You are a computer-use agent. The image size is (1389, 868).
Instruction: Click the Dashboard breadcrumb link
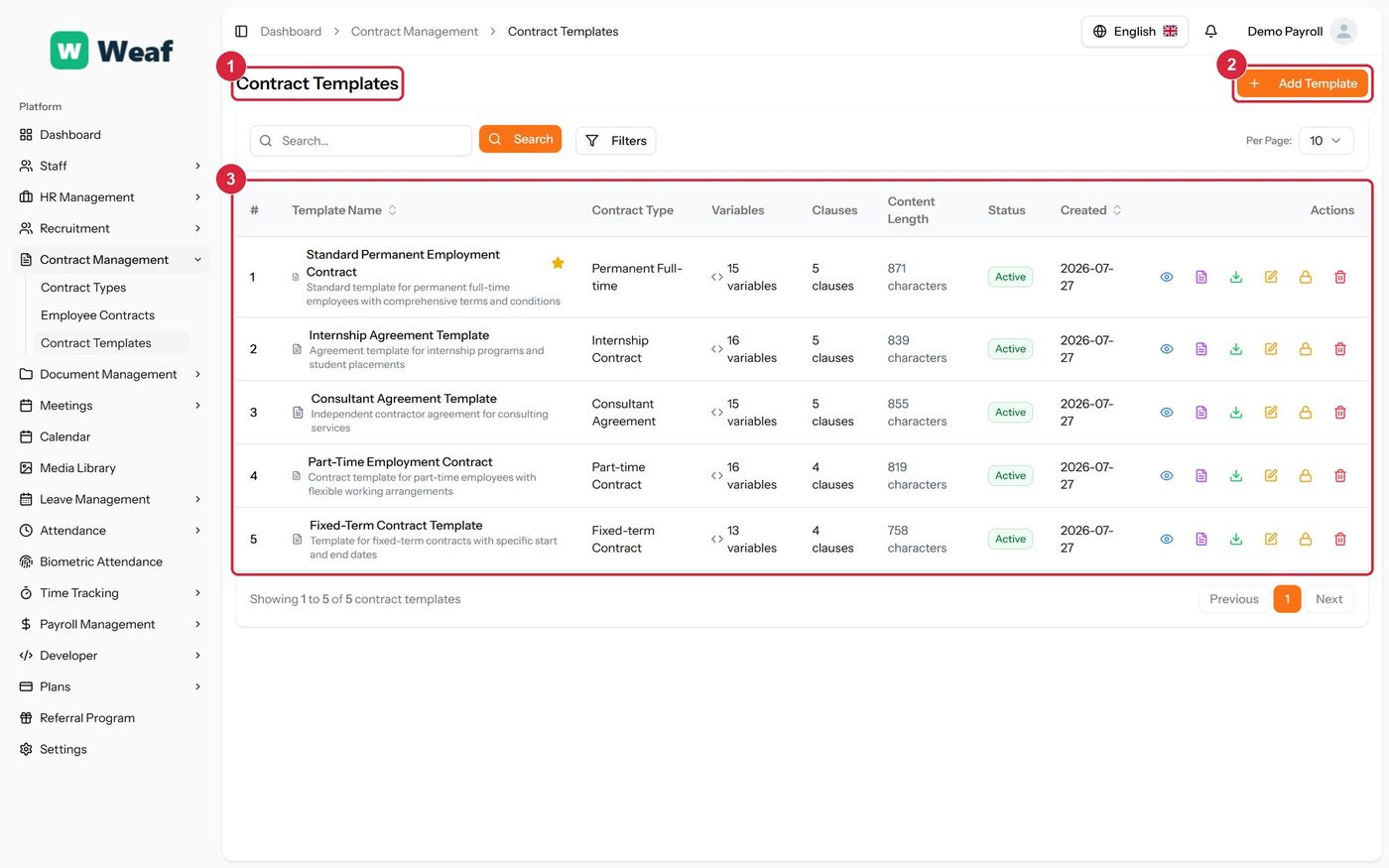coord(291,32)
